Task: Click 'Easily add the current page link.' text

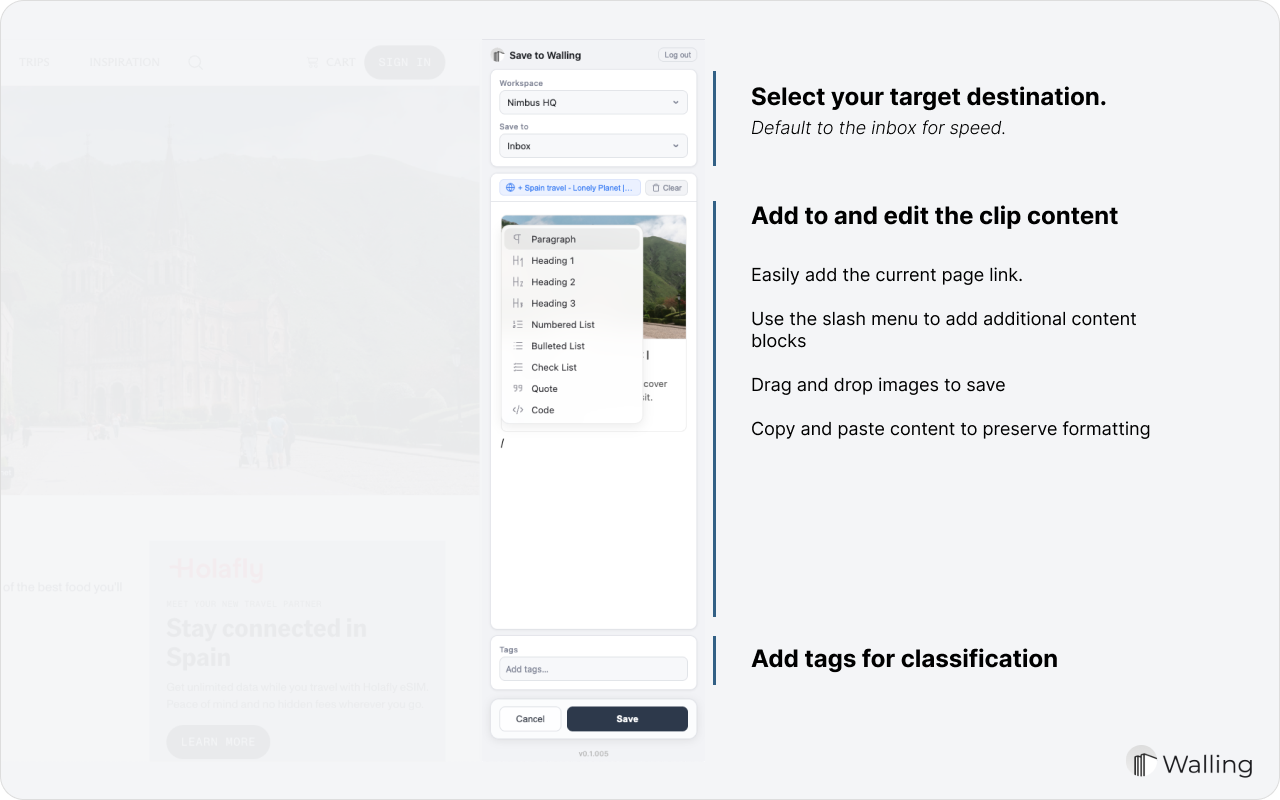Action: click(887, 275)
